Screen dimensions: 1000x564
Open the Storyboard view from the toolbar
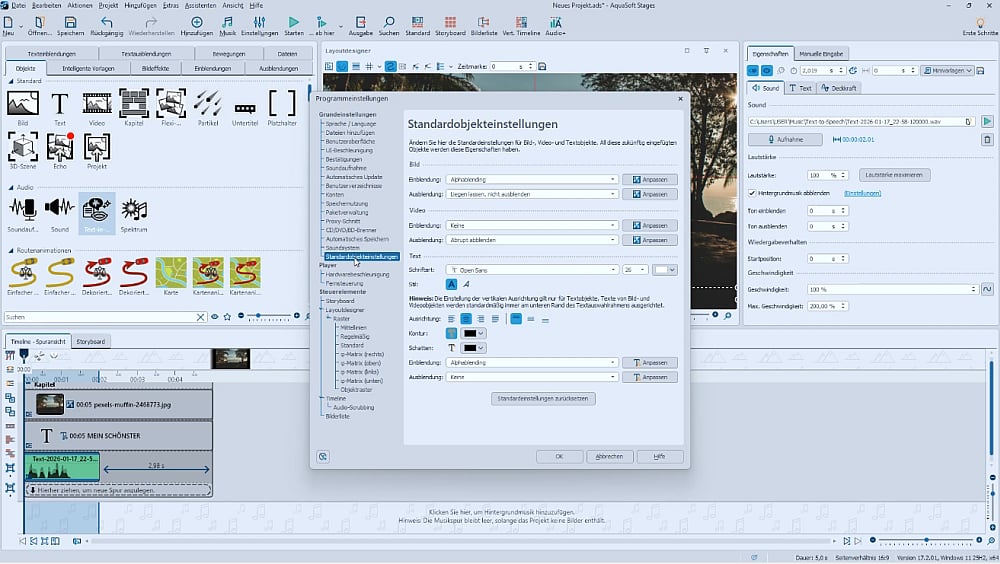pyautogui.click(x=450, y=24)
